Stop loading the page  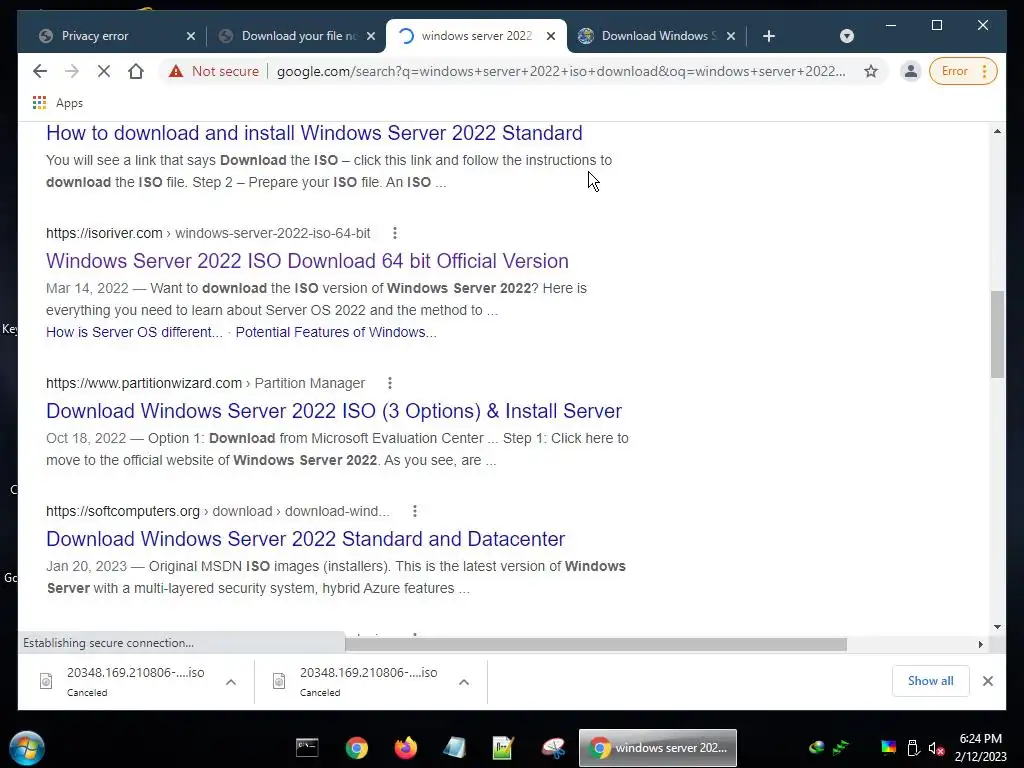104,71
